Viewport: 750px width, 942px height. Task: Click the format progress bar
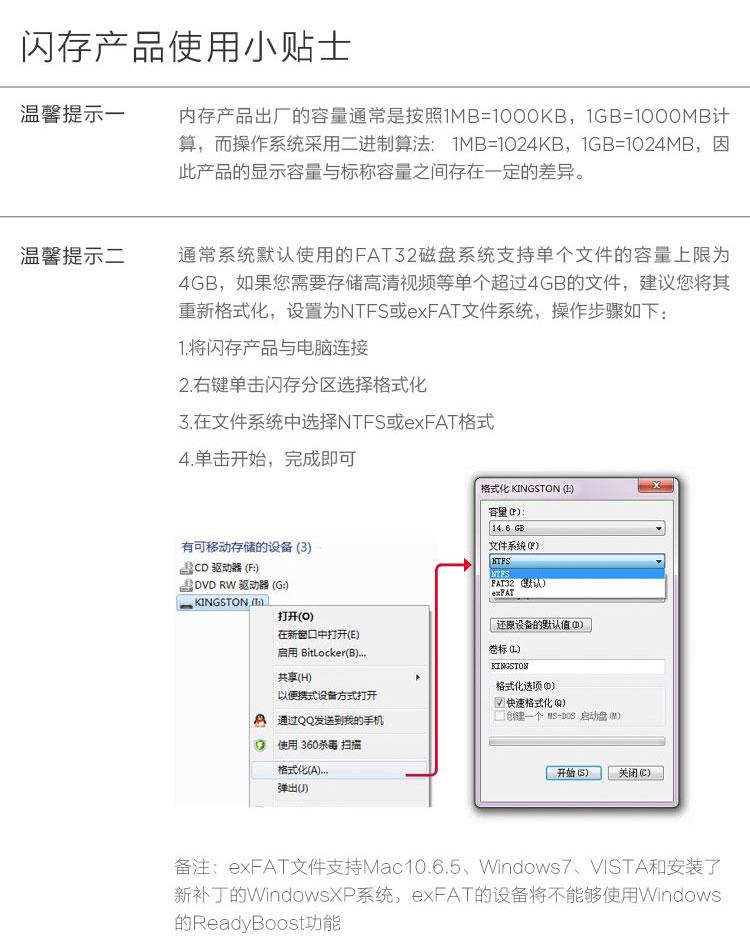577,741
